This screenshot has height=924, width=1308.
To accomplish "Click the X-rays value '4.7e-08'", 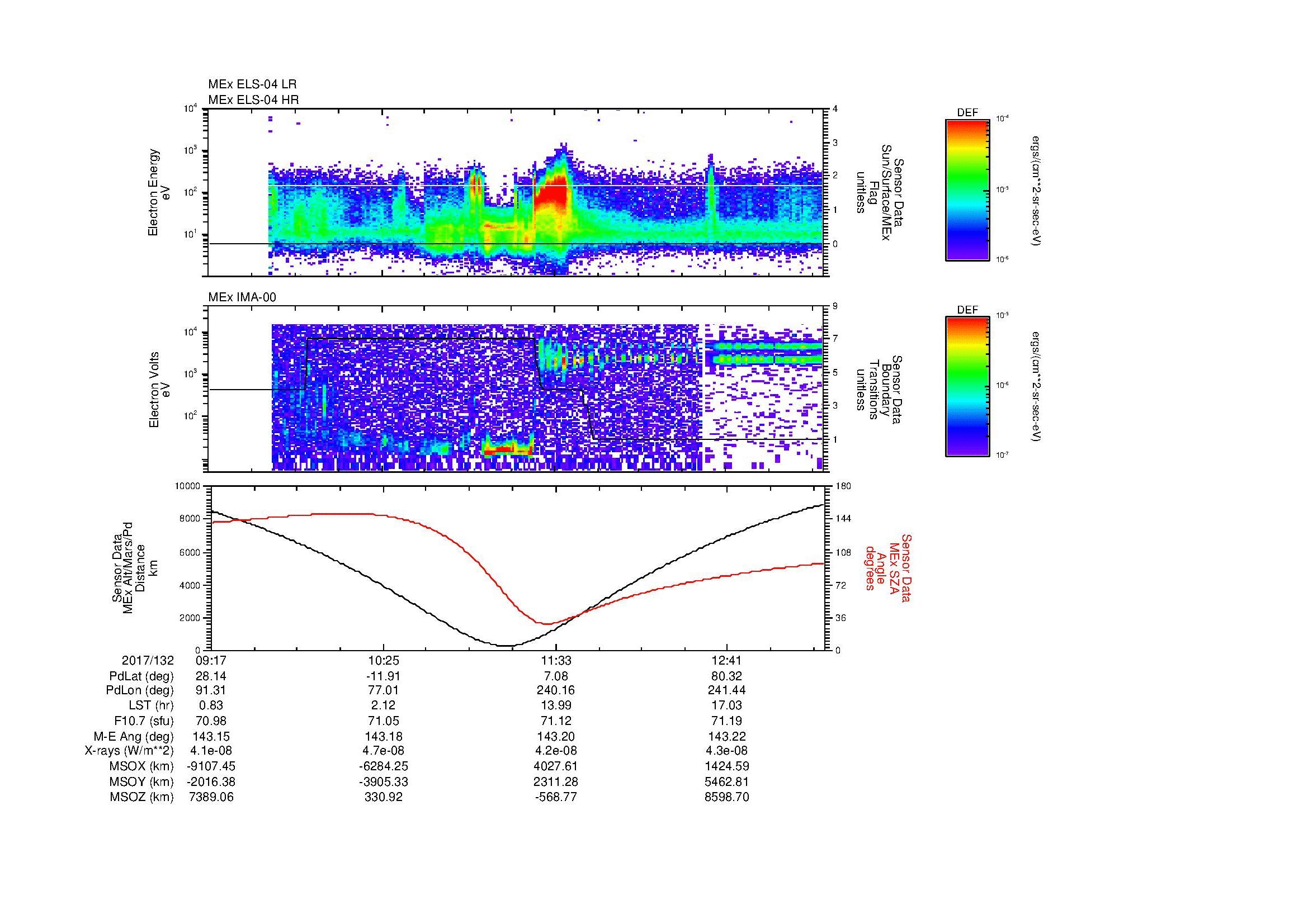I will tap(384, 751).
